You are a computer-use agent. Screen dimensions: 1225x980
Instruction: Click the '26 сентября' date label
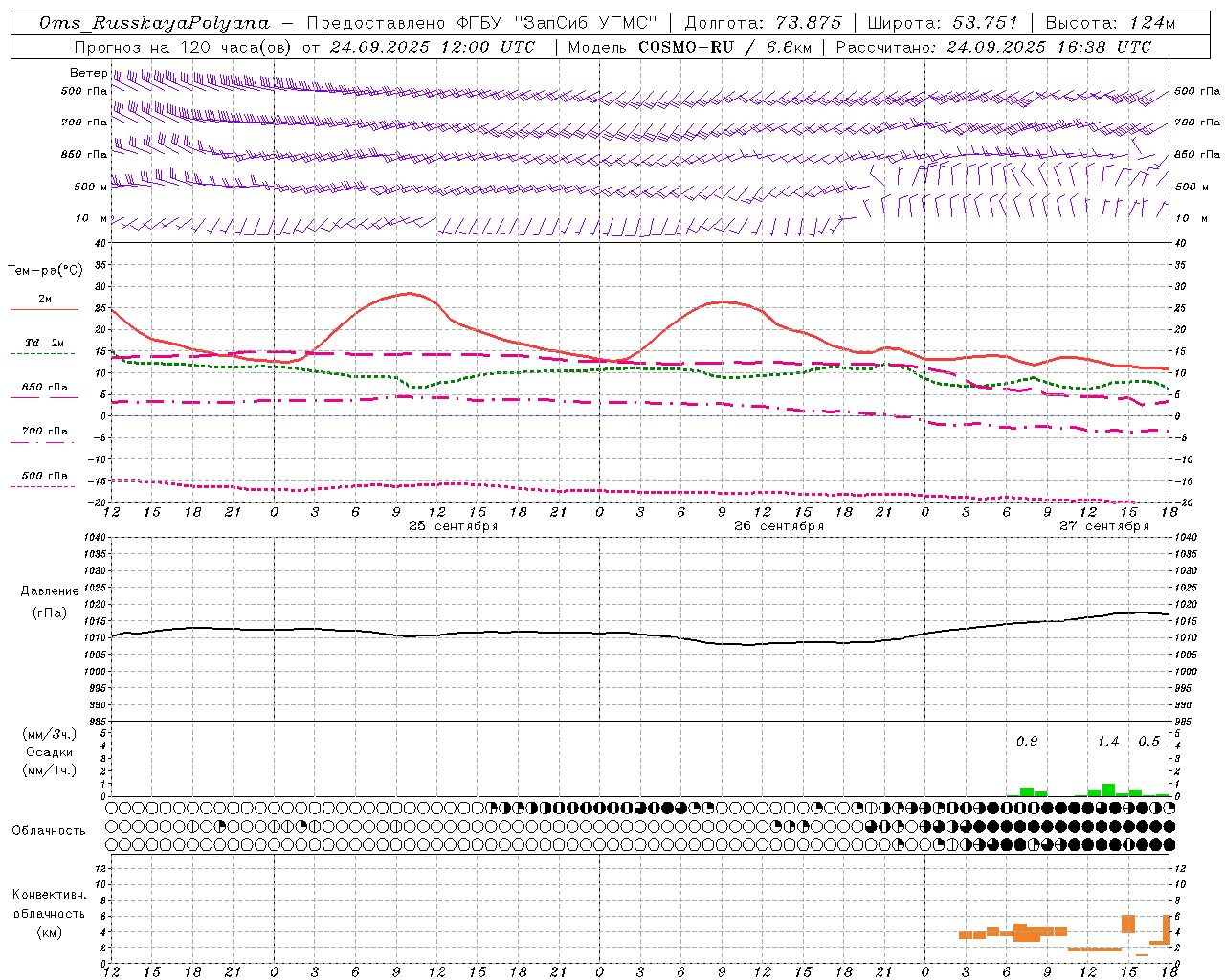779,526
